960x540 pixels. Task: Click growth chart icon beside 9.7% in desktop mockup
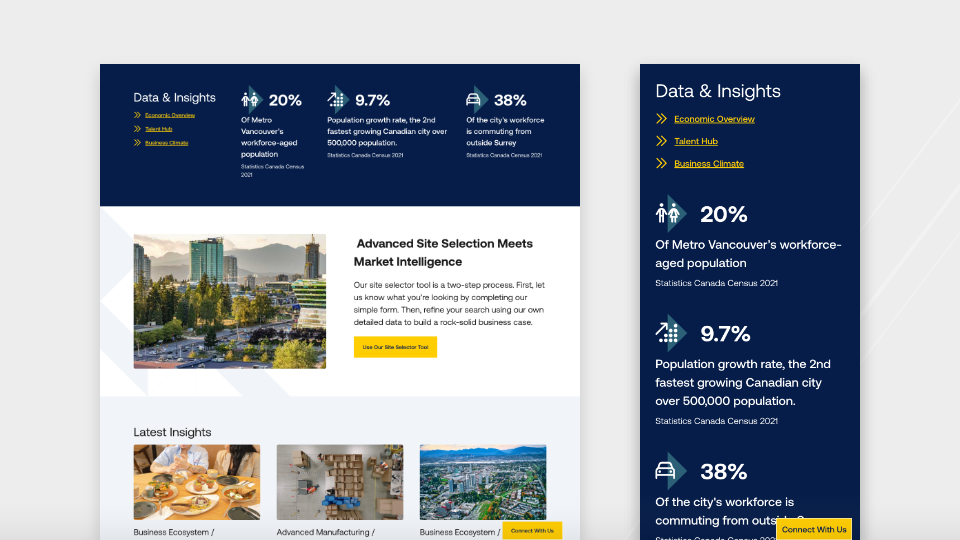pyautogui.click(x=337, y=99)
